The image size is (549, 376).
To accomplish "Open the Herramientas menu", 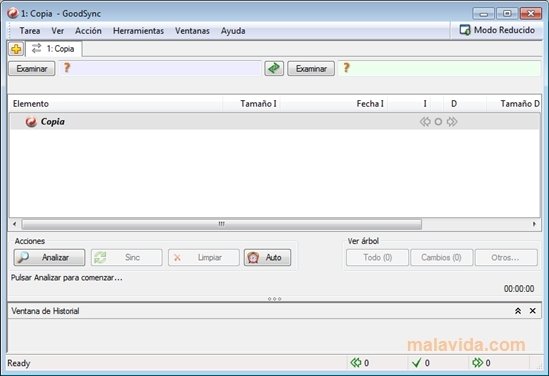I will tap(138, 31).
